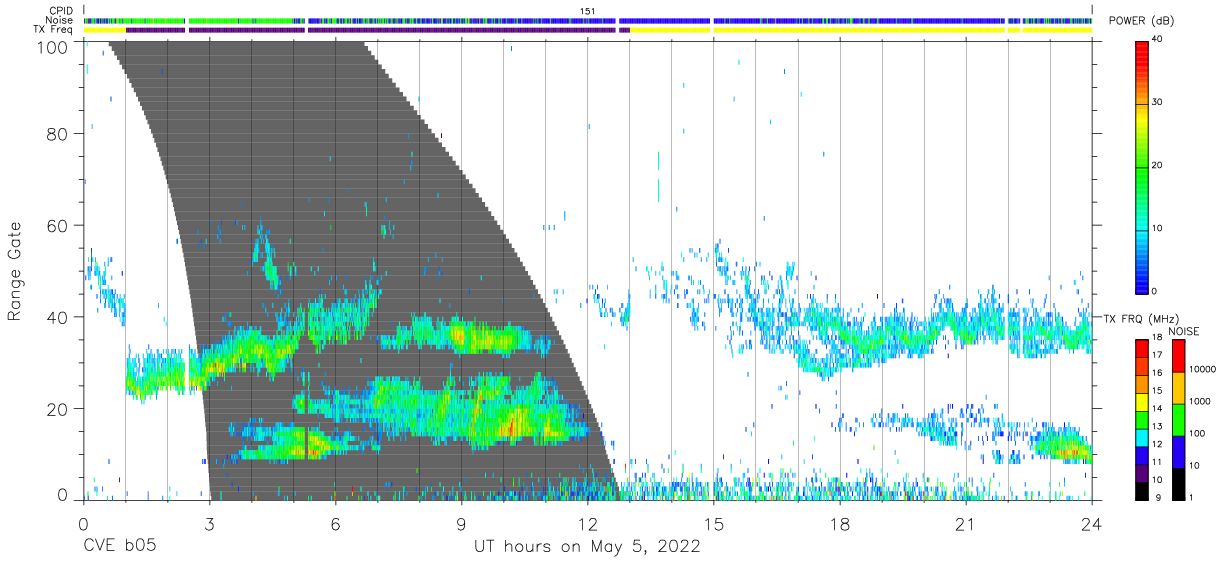Click the 40 tick on Range Gate axis
Screen dimensions: 1228x567
click(59, 317)
